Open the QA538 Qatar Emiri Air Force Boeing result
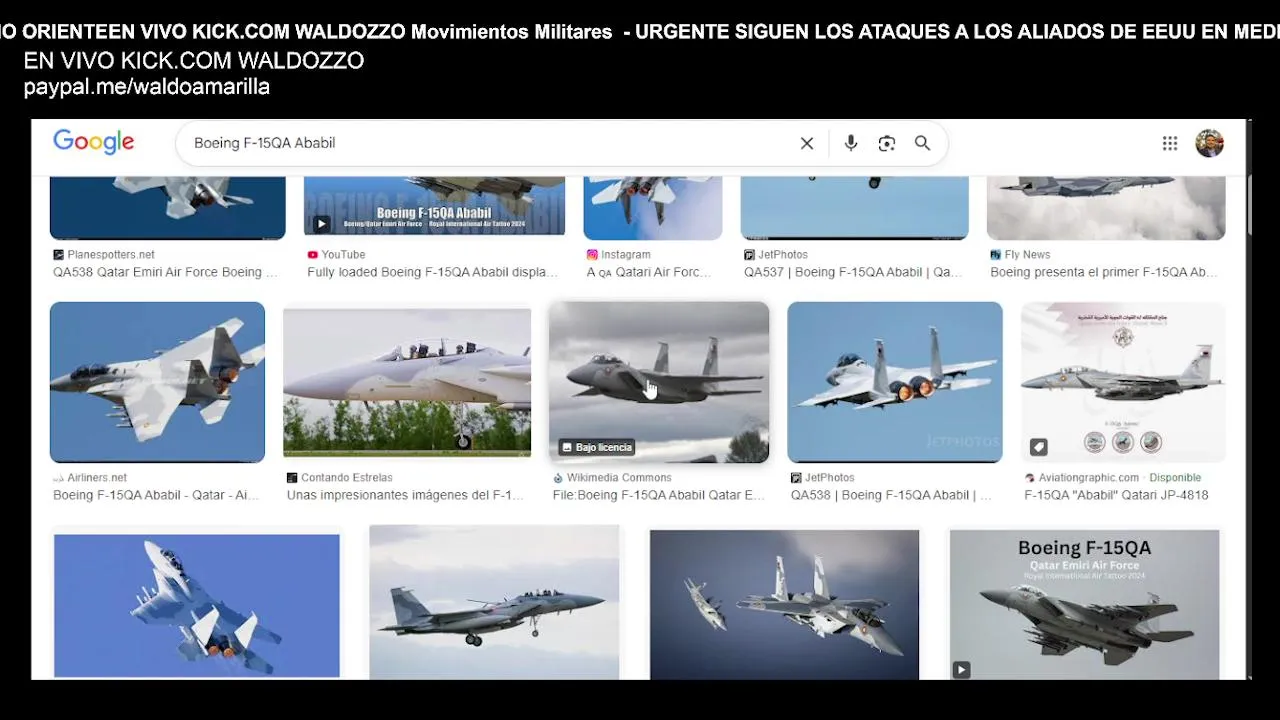This screenshot has height=720, width=1280. pos(165,272)
